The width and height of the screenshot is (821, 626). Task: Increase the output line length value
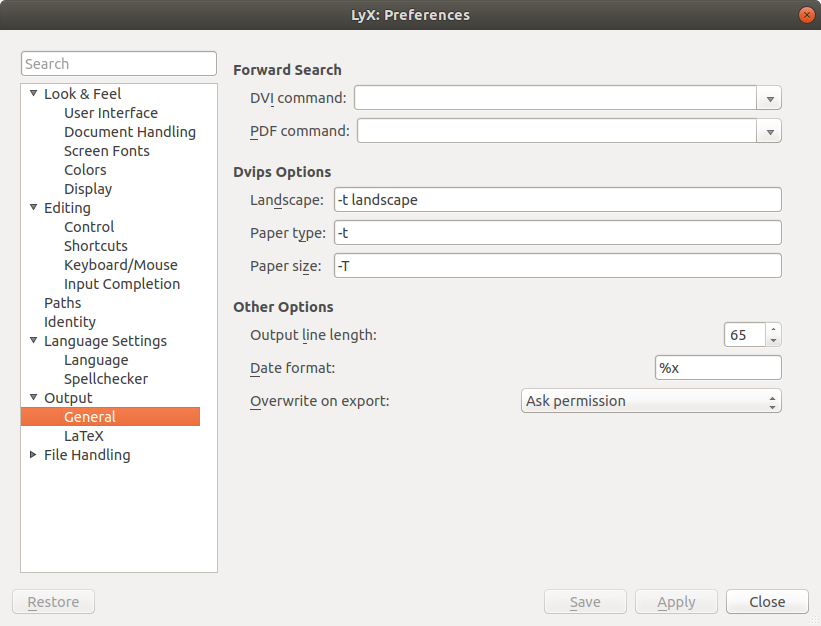click(773, 329)
